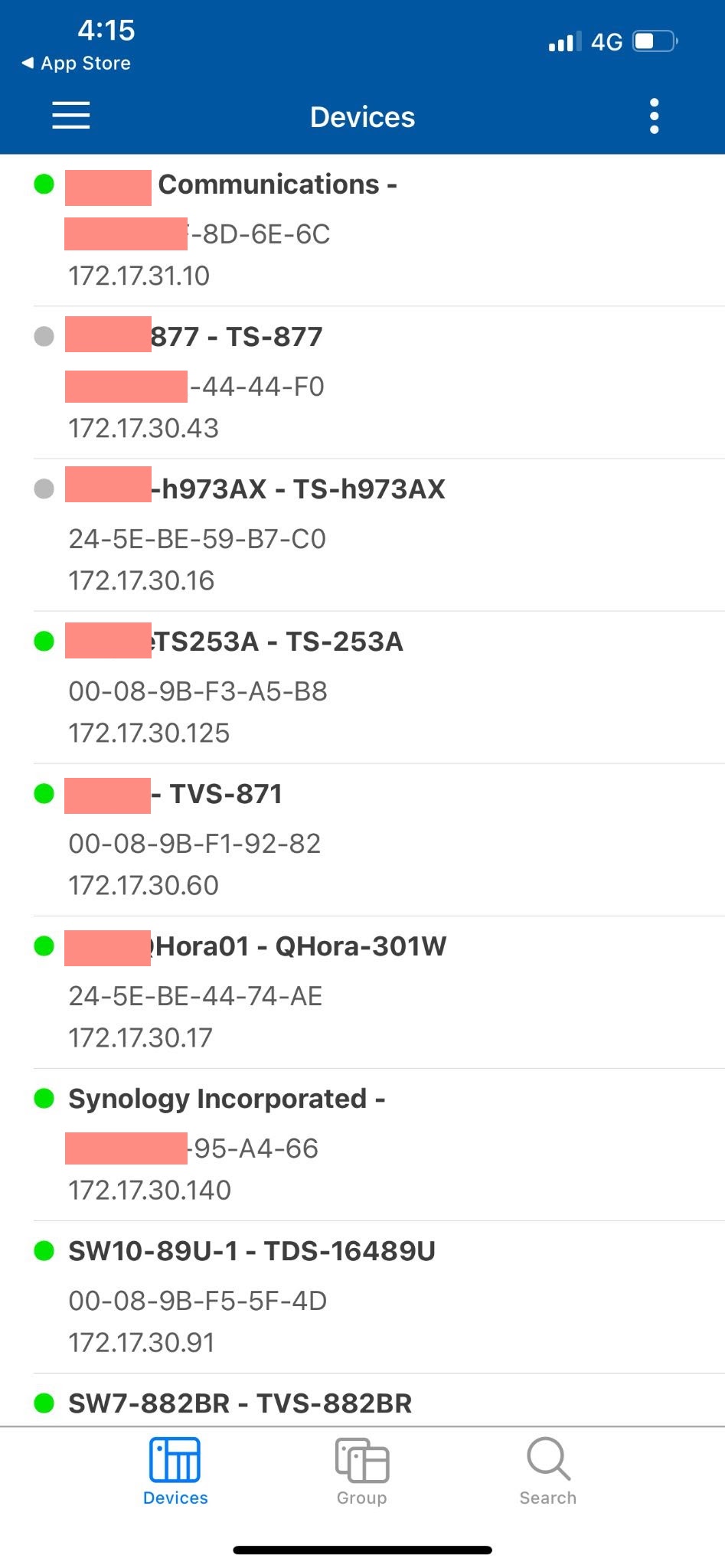Tap back arrow to App Store

[28, 63]
